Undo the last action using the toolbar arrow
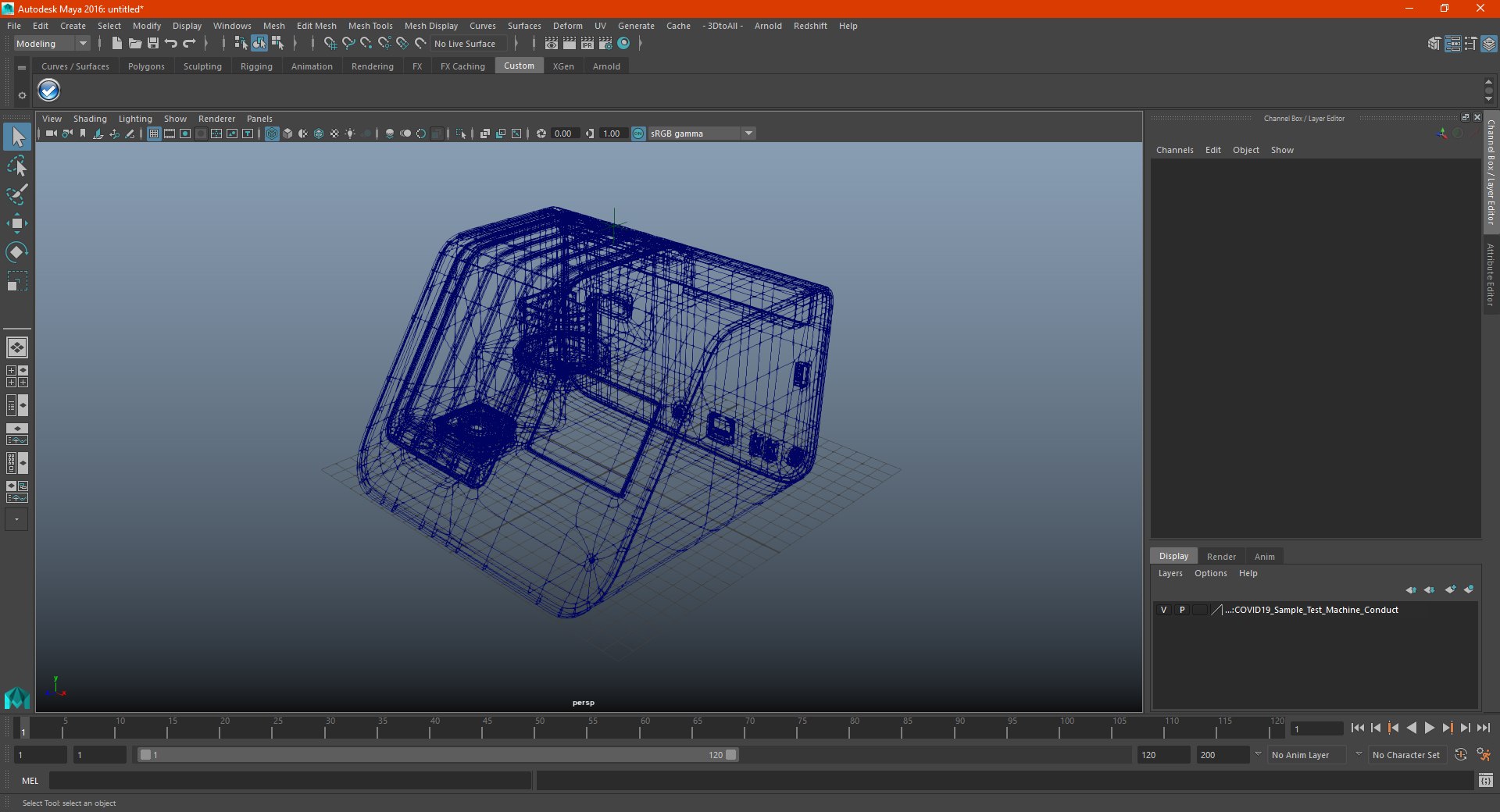The height and width of the screenshot is (812, 1500). [171, 44]
